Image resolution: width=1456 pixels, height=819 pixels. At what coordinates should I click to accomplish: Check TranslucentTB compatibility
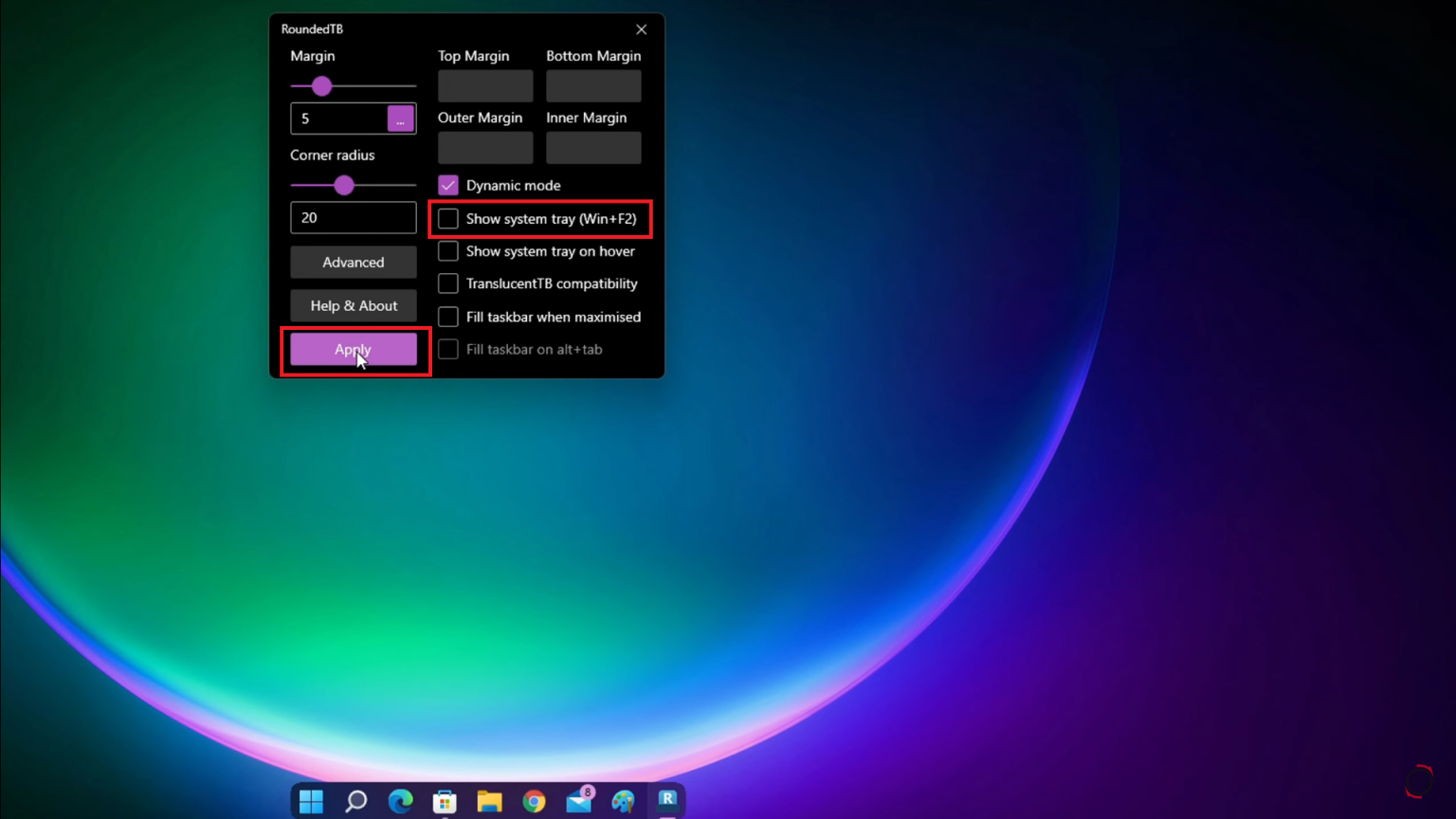[447, 283]
